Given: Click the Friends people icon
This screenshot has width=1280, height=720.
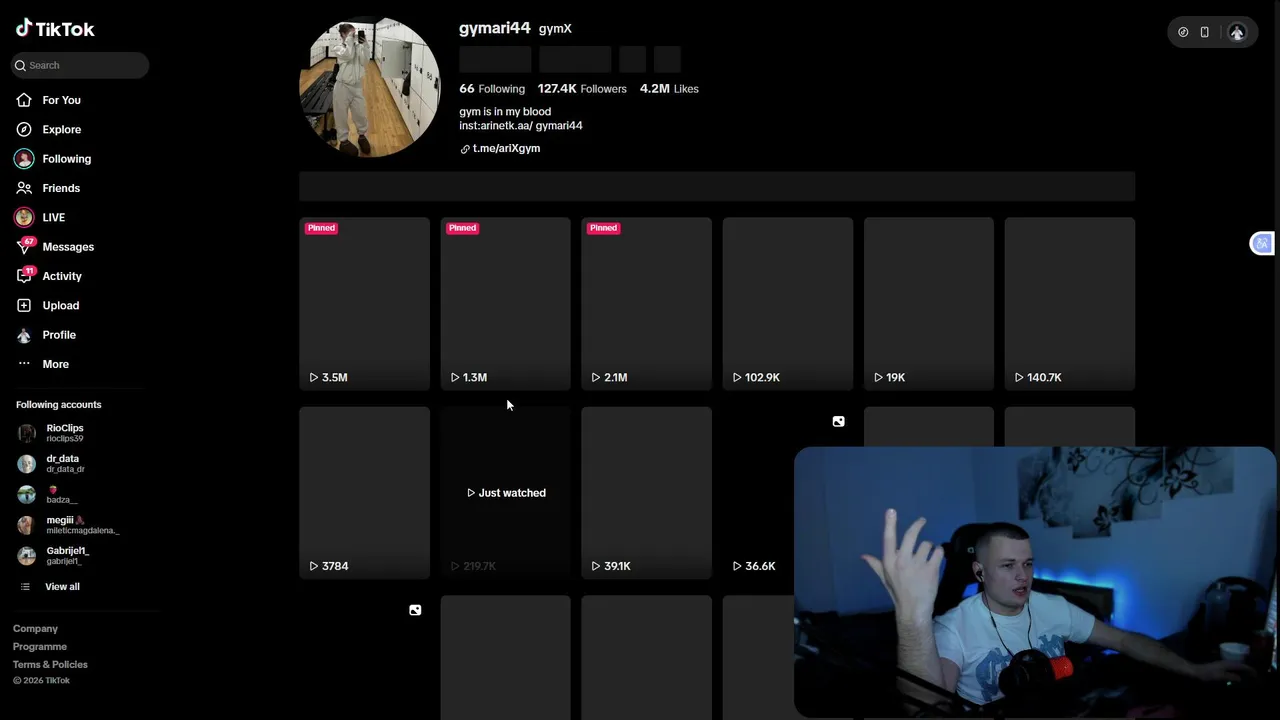Looking at the screenshot, I should 24,188.
